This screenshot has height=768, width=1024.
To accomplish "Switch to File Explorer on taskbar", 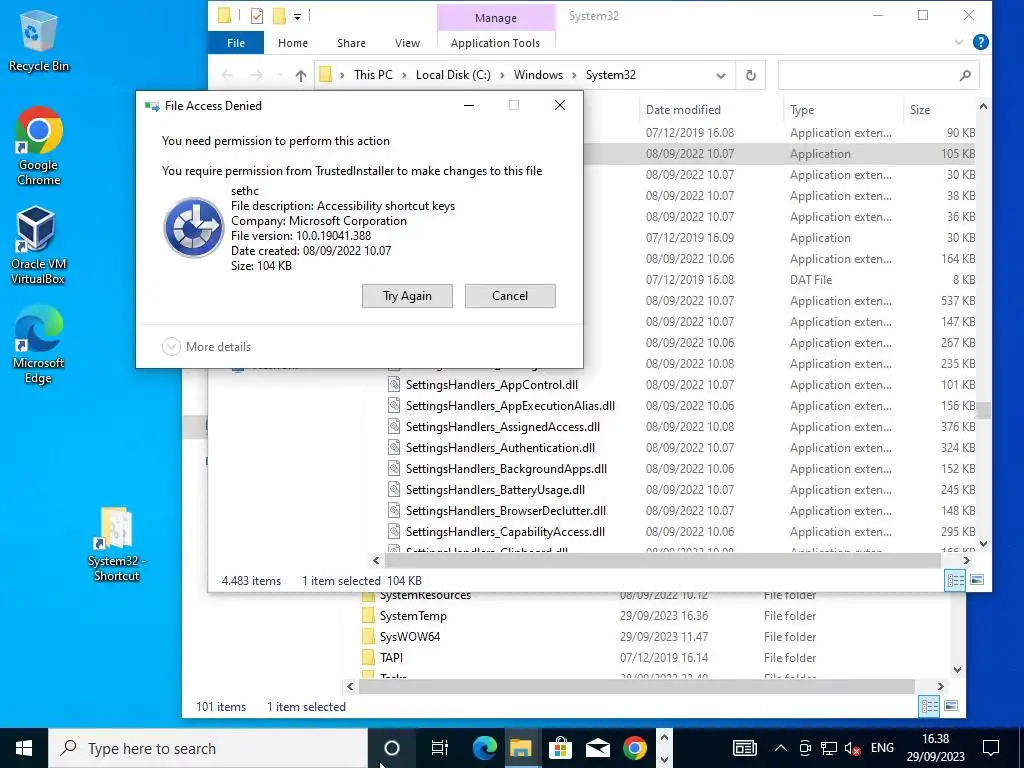I will click(520, 748).
